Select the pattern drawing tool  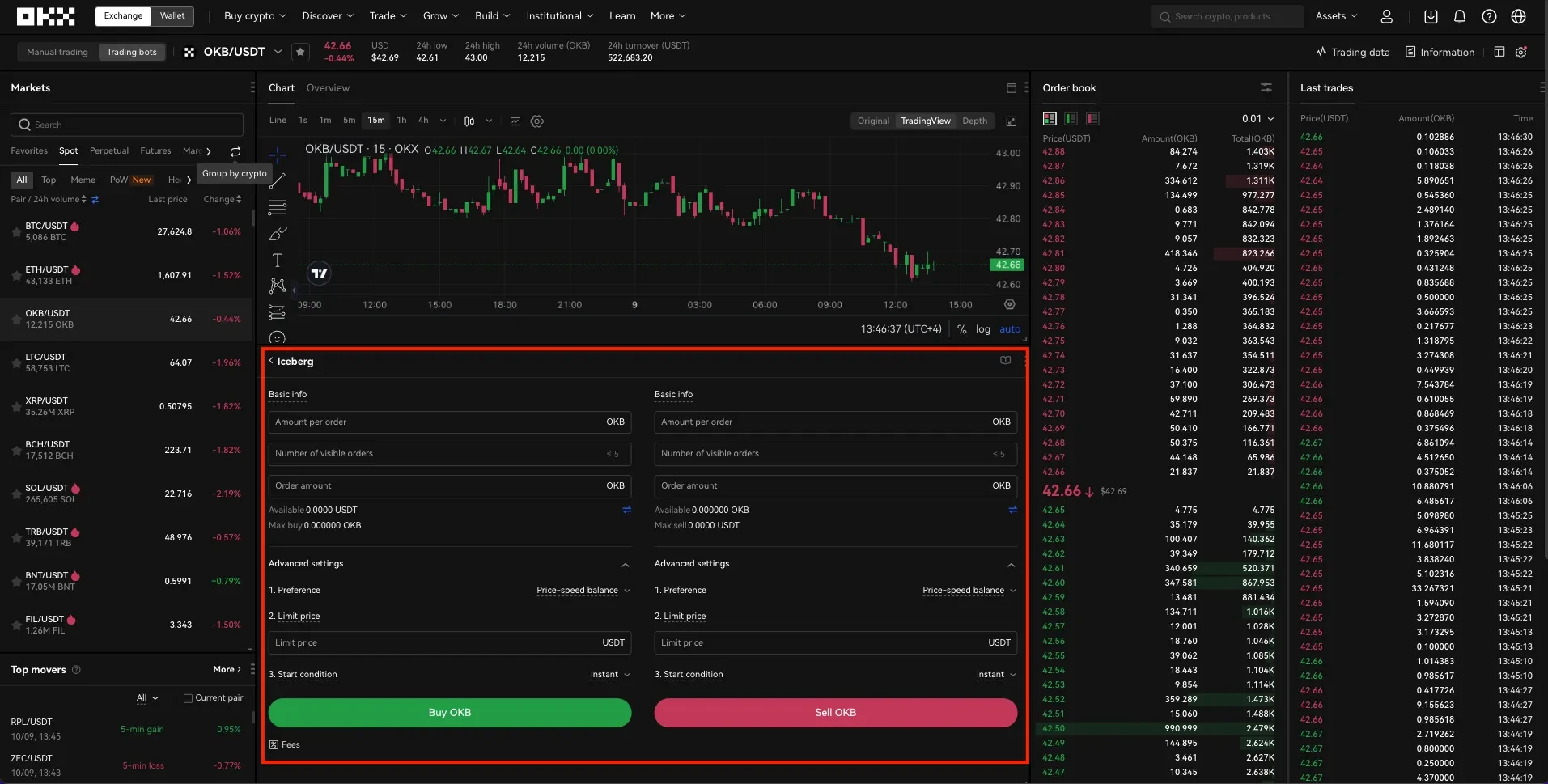click(x=278, y=286)
